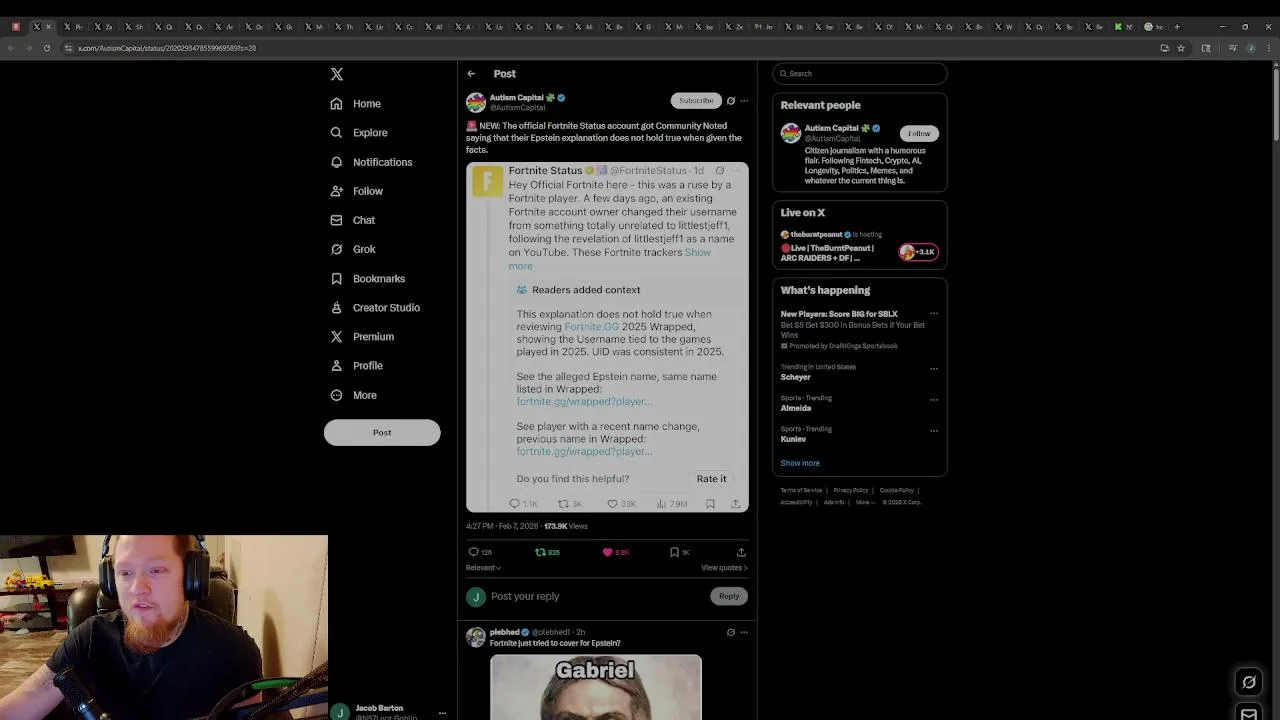This screenshot has width=1280, height=720.
Task: Subscribe to Autism Capital
Action: tap(696, 100)
